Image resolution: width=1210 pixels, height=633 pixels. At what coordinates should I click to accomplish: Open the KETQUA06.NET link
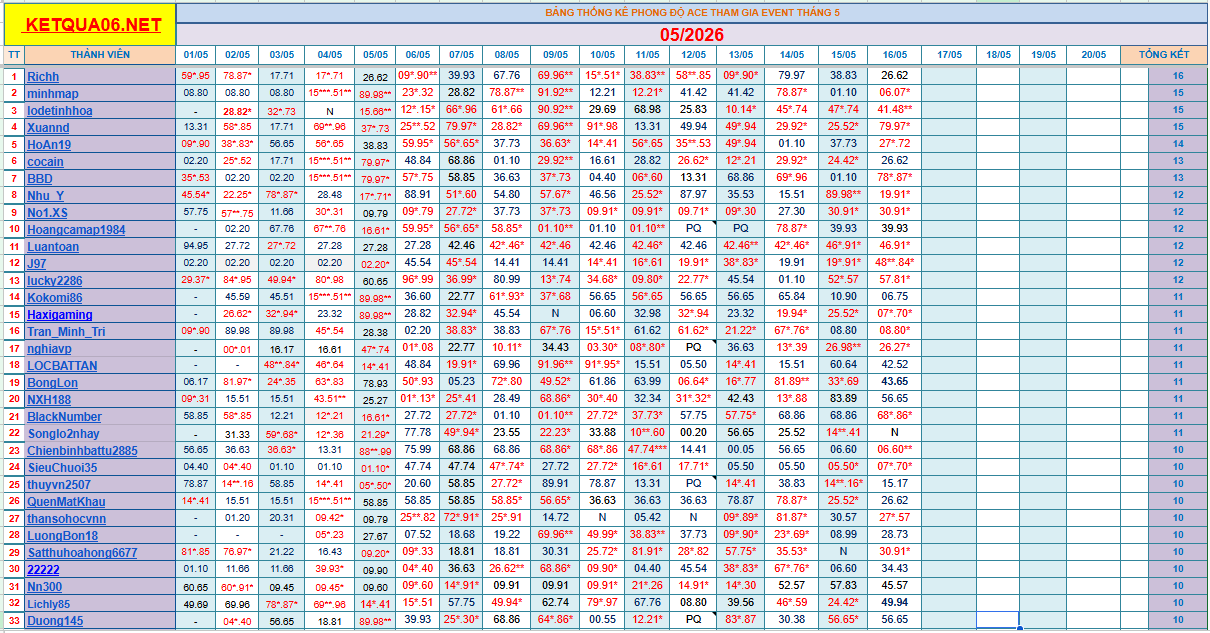[x=93, y=25]
